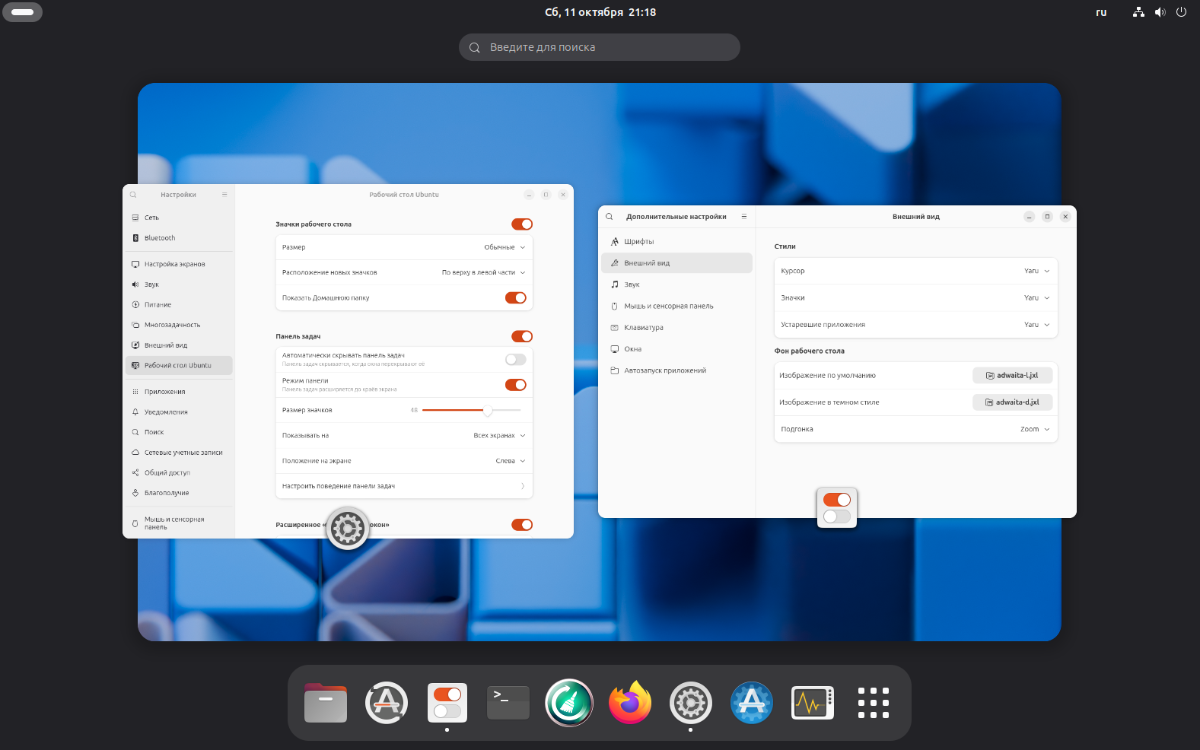
Task: Click the search icon in Дополнительные настройки
Action: point(609,217)
